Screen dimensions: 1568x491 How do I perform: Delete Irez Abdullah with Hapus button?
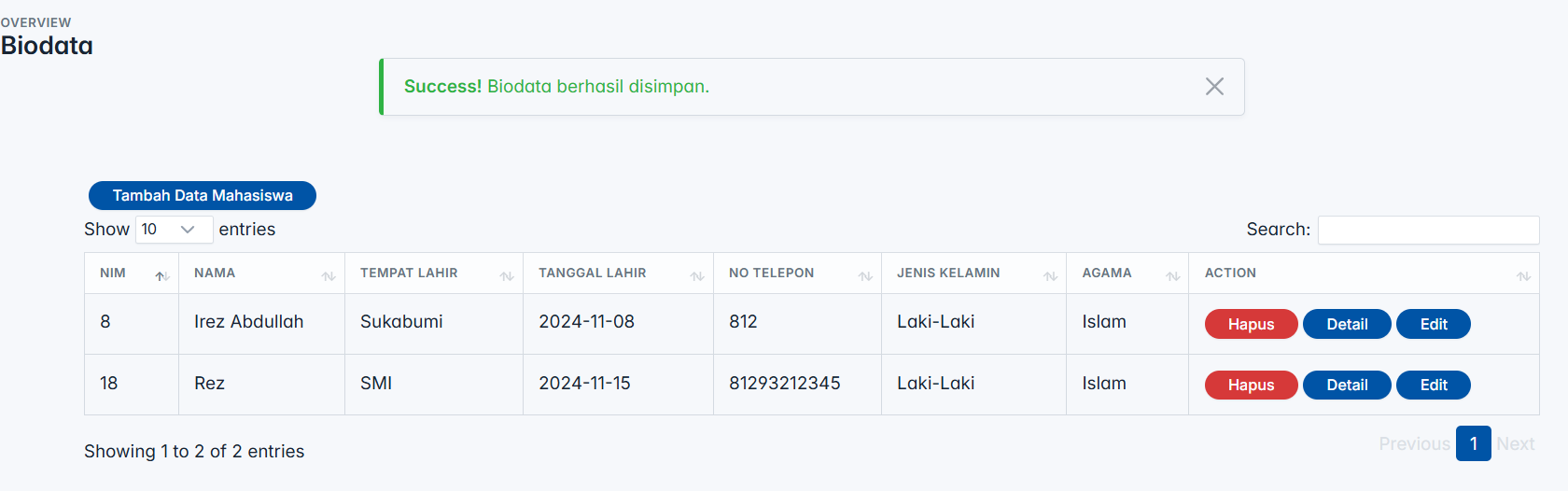click(1251, 324)
